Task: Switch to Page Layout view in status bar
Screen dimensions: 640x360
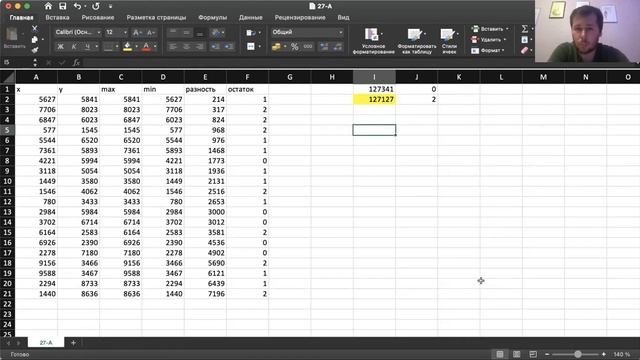Action: pos(516,354)
